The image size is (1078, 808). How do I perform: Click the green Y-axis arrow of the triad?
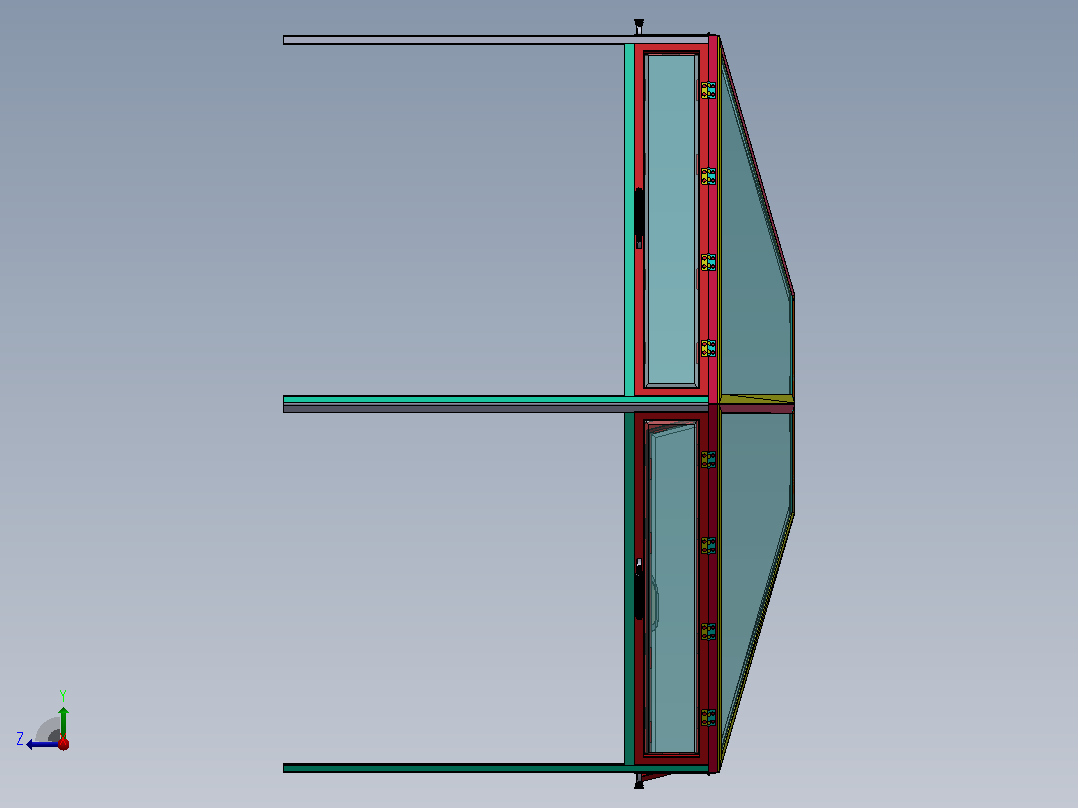tap(63, 721)
